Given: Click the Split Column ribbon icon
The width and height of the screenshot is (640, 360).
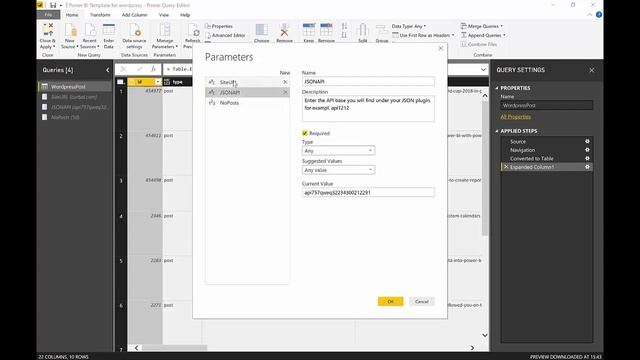Looking at the screenshot, I should (362, 30).
